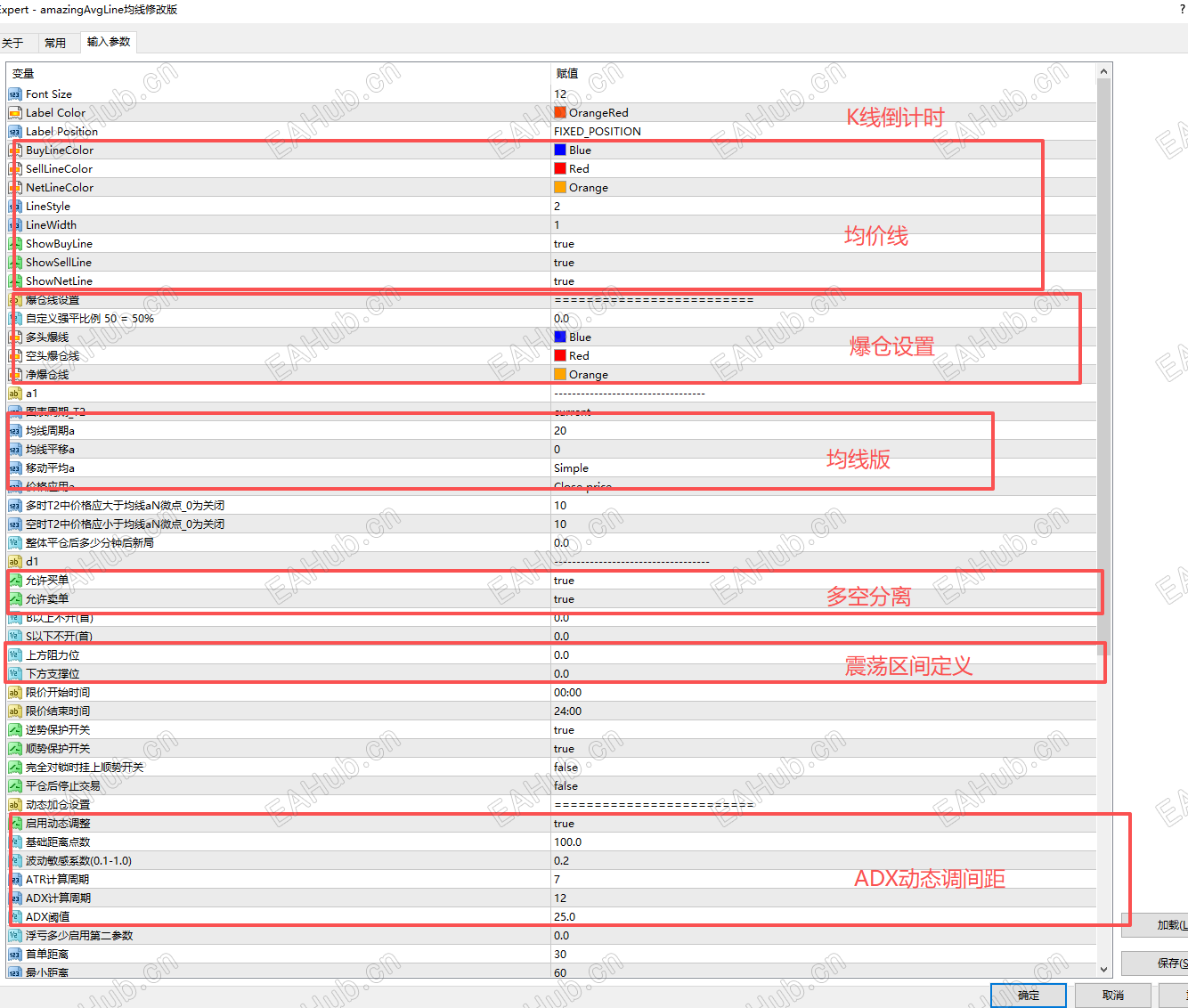Viewport: 1188px width, 1008px height.
Task: Click the string icon beside d1
Action: tap(15, 562)
